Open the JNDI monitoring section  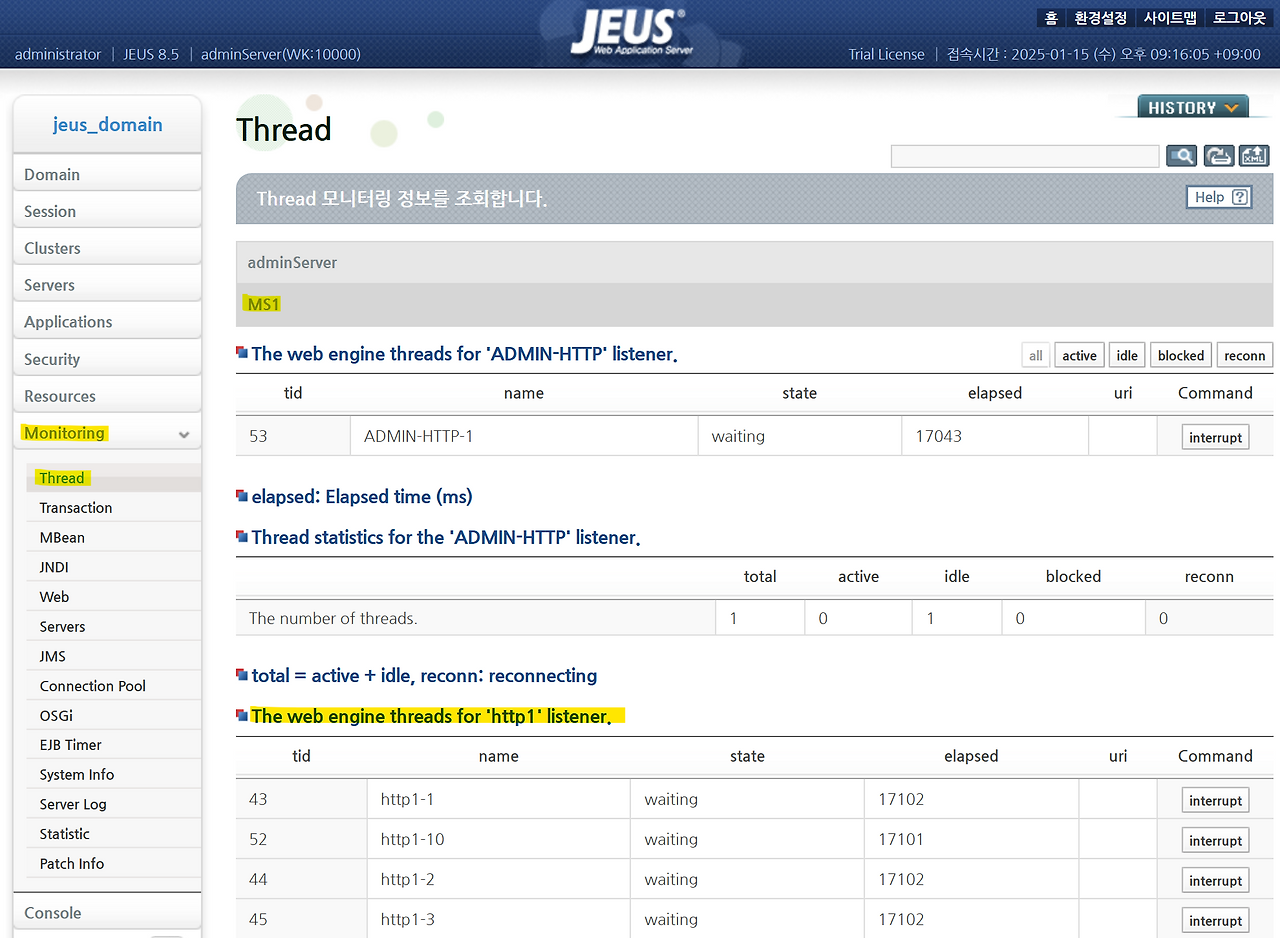pyautogui.click(x=56, y=566)
